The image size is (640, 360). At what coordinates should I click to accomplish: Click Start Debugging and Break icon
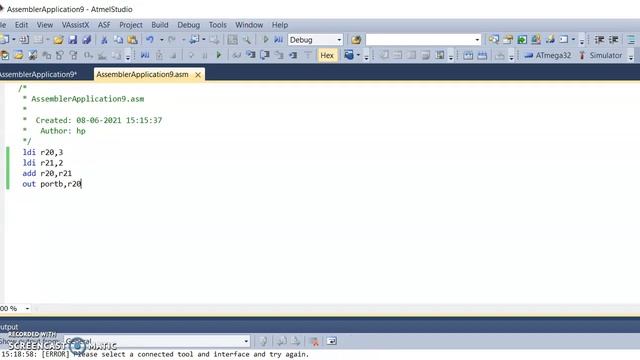[279, 40]
